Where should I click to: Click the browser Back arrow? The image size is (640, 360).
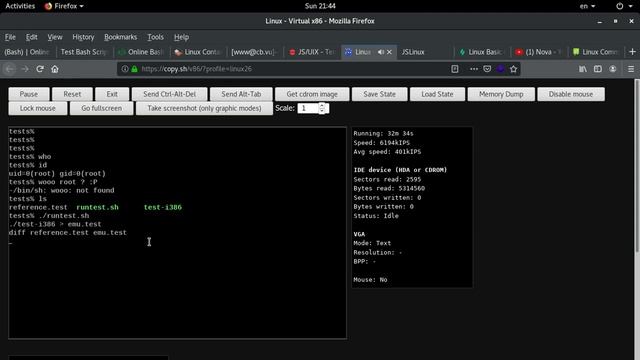tap(10, 69)
